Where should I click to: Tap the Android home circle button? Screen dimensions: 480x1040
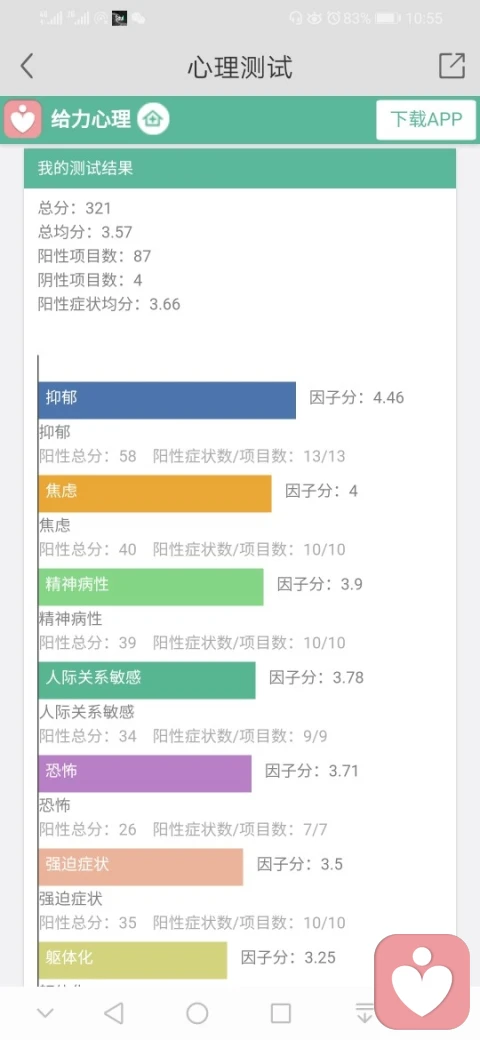(x=197, y=1013)
